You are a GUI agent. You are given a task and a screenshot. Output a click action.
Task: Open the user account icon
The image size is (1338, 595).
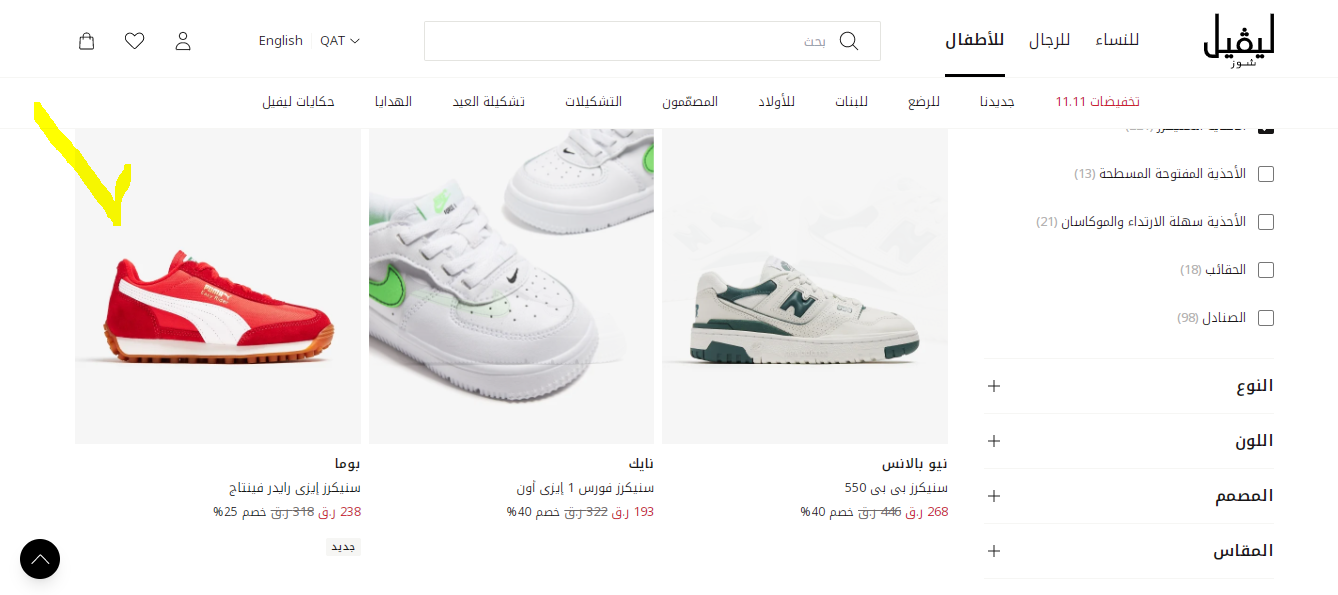[x=183, y=41]
